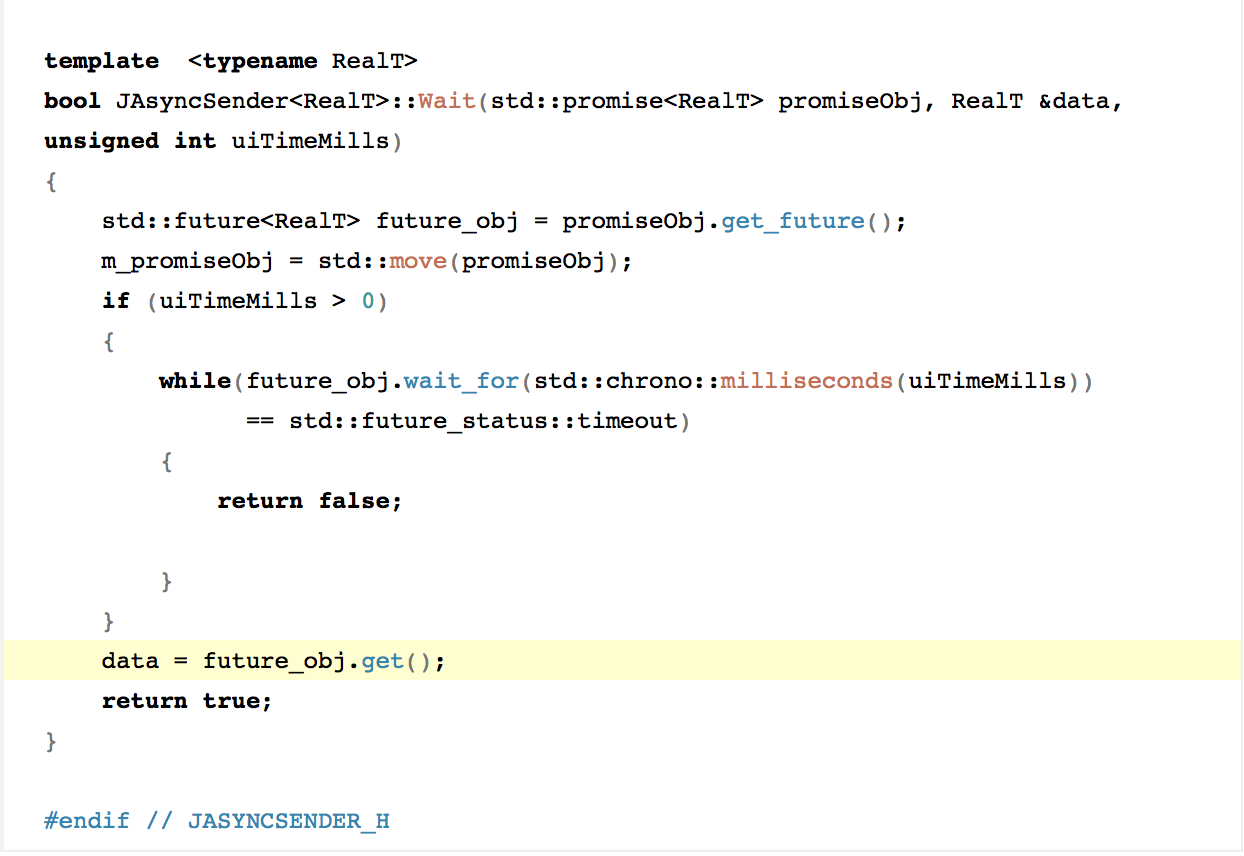
Task: Click 'move' in the std::move call
Action: click(x=419, y=261)
